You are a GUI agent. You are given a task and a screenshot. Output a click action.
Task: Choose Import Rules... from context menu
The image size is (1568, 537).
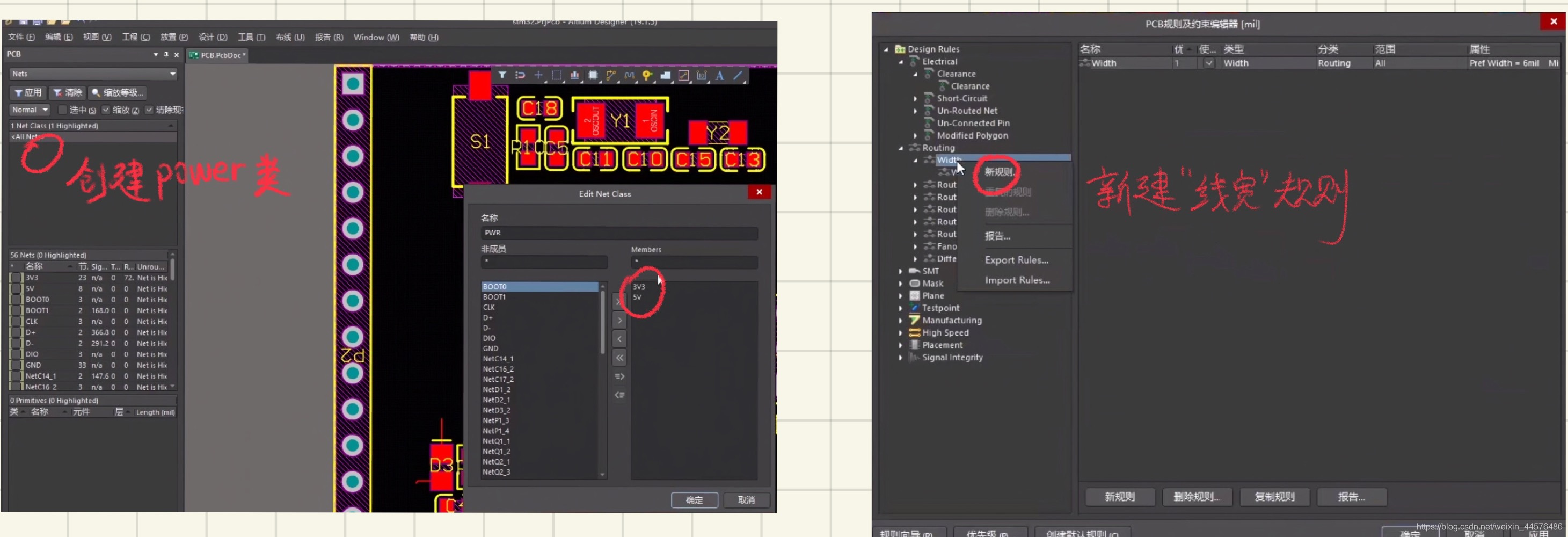pos(1017,280)
